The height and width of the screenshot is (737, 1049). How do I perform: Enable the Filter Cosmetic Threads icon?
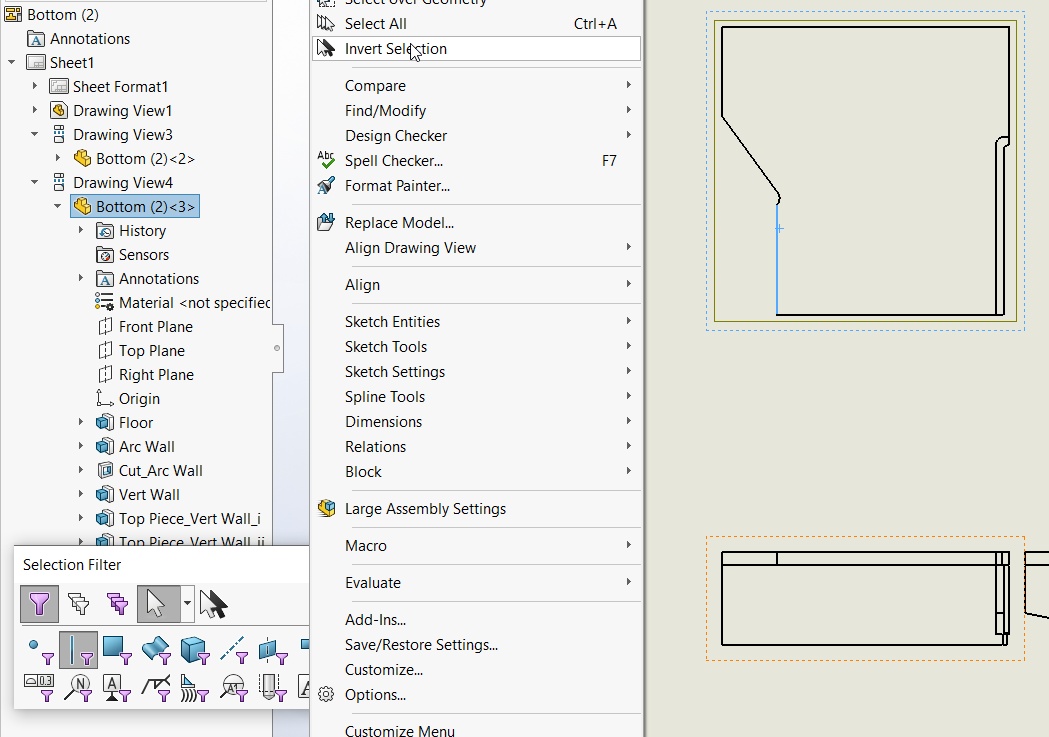coord(272,687)
